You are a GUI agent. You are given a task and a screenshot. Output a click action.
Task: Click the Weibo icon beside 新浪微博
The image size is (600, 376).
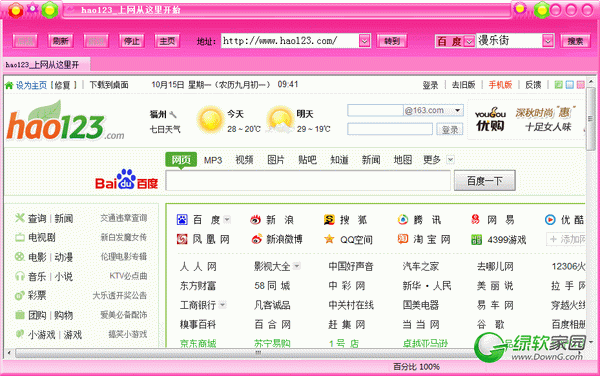[256, 239]
